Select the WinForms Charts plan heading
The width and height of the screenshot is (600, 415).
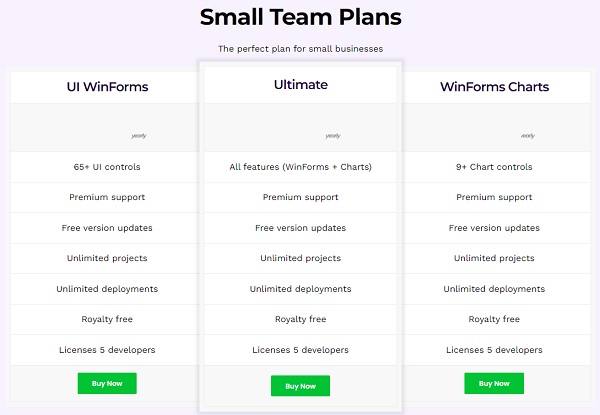494,87
